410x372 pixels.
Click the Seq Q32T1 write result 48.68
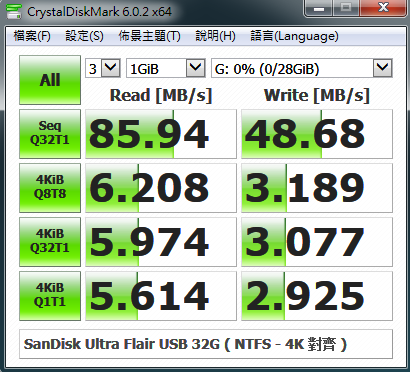tap(317, 134)
